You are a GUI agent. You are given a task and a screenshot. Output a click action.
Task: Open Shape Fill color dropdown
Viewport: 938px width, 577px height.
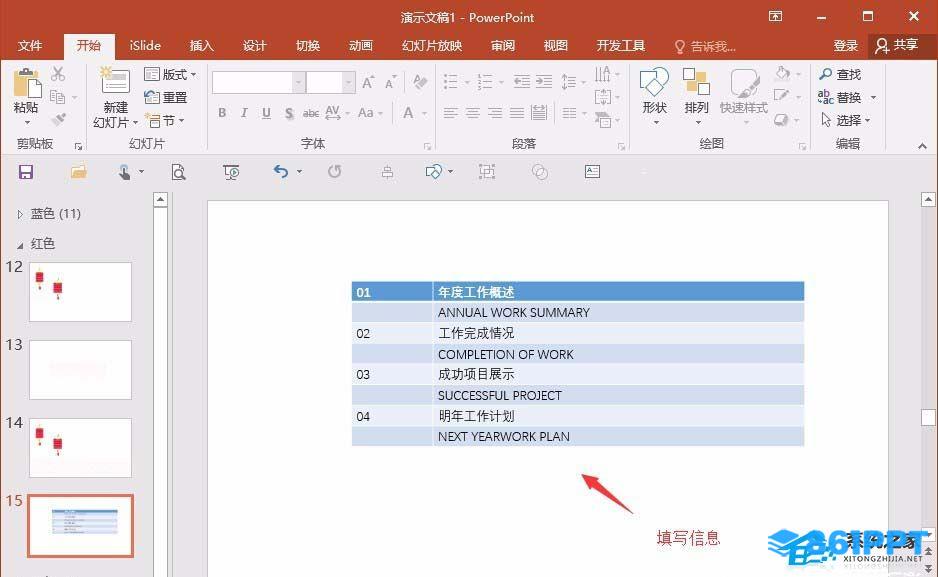coord(798,74)
